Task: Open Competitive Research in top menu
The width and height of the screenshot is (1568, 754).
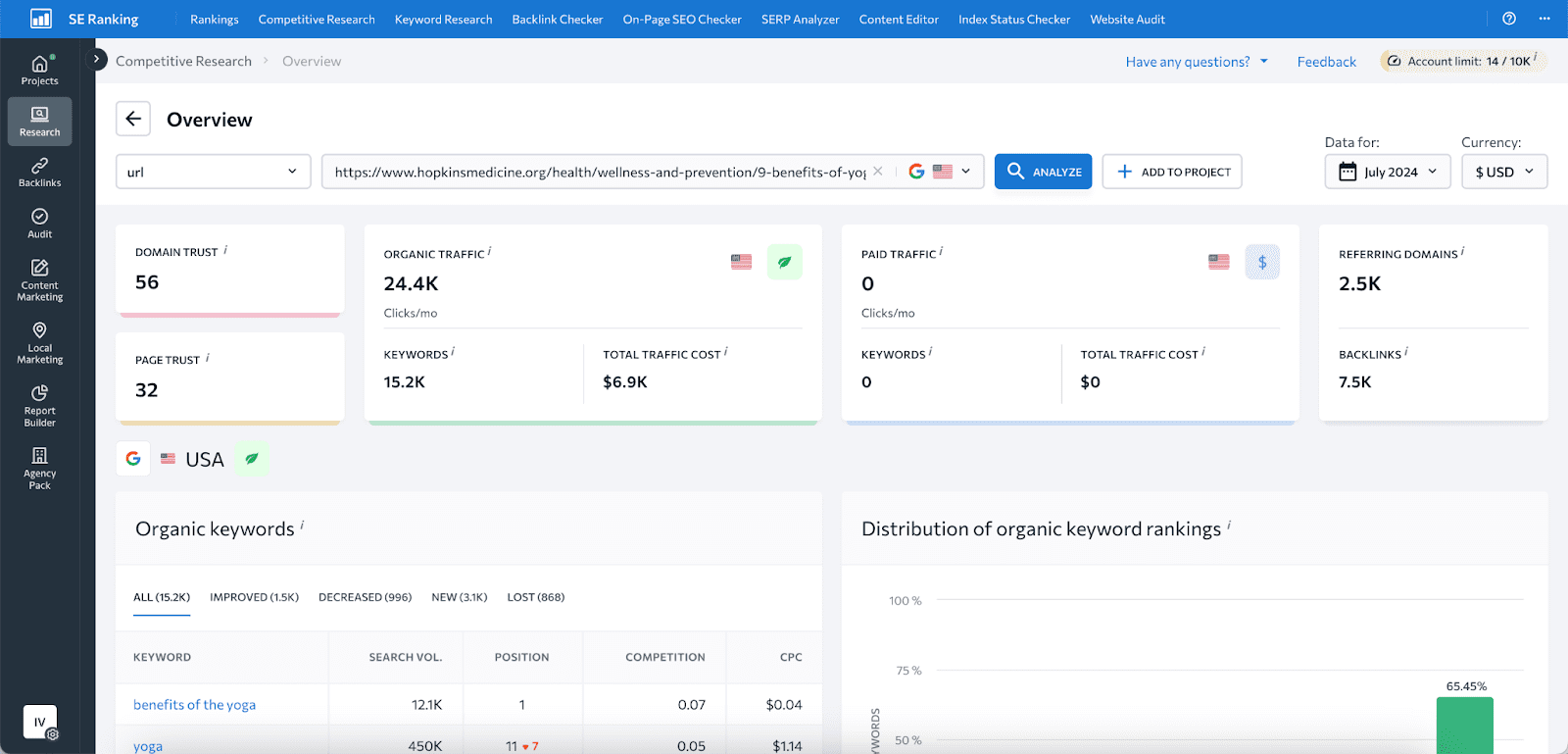Action: coord(317,19)
